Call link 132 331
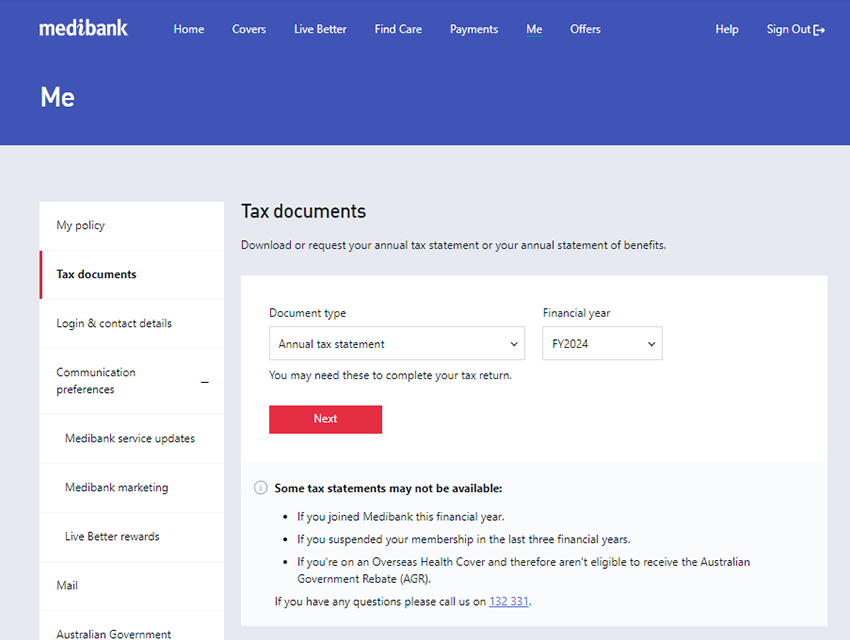850x640 pixels. [x=508, y=602]
